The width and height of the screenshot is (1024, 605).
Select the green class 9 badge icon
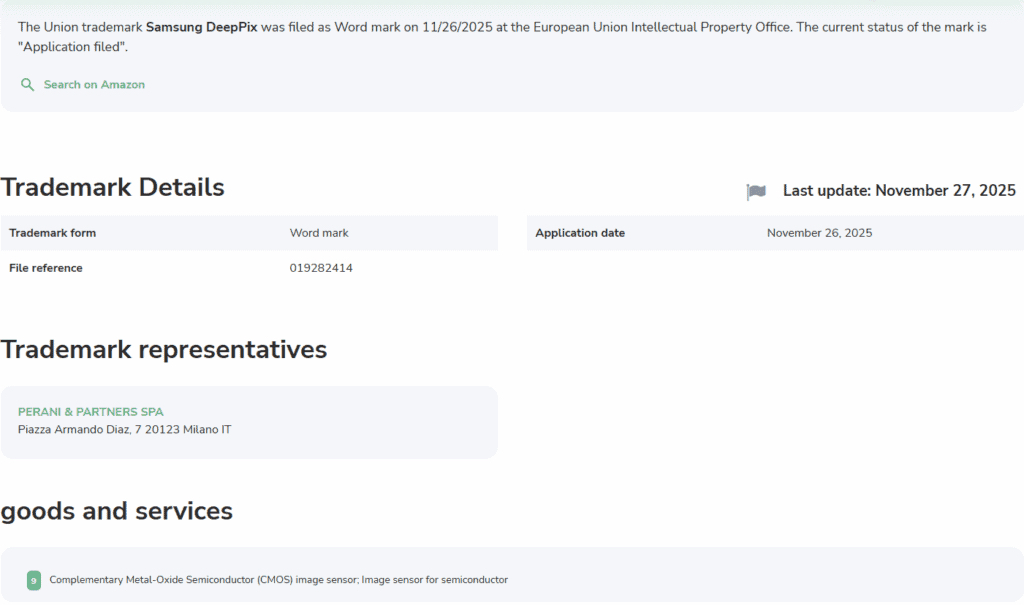[x=34, y=579]
